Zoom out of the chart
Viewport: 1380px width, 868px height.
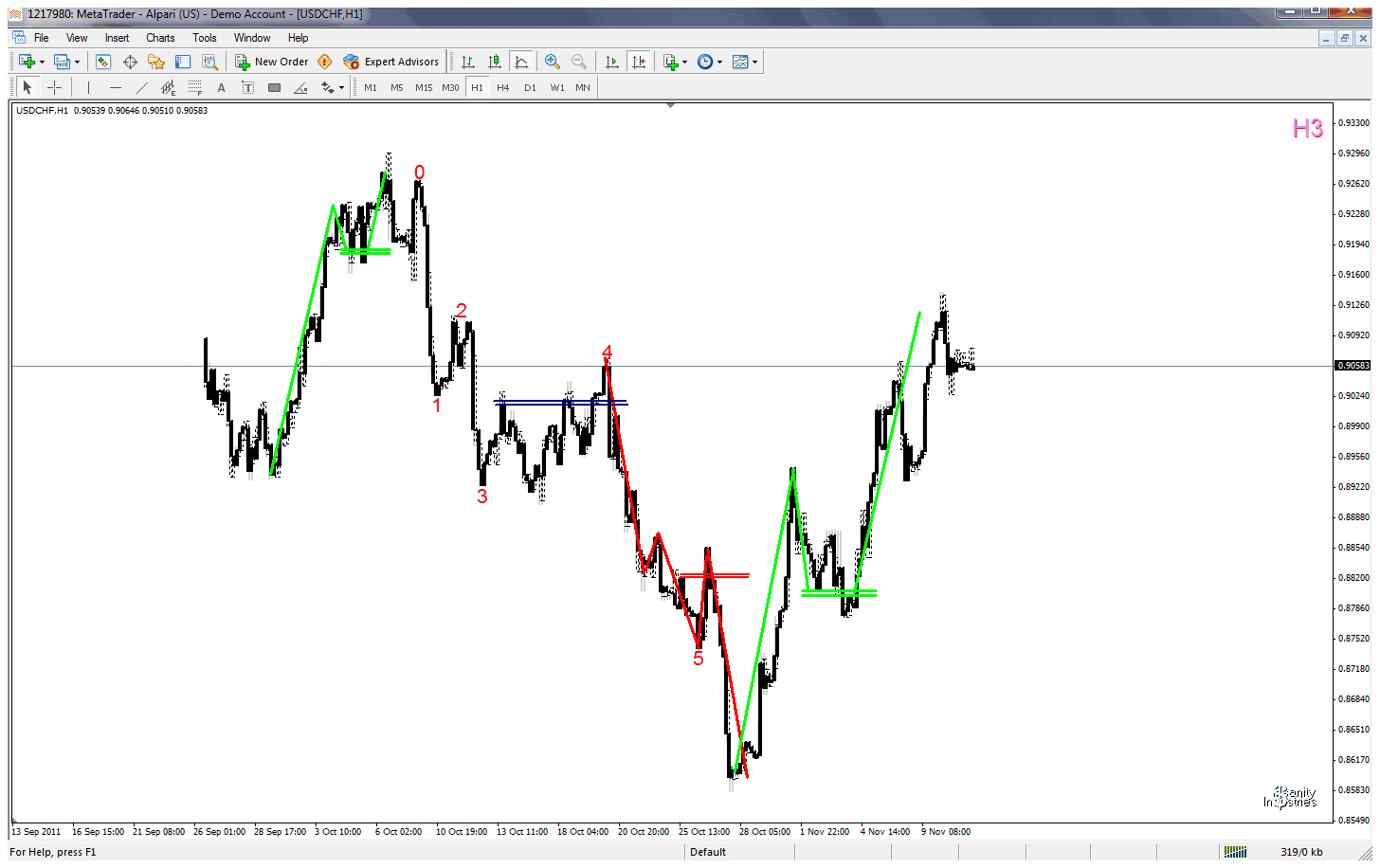point(578,62)
